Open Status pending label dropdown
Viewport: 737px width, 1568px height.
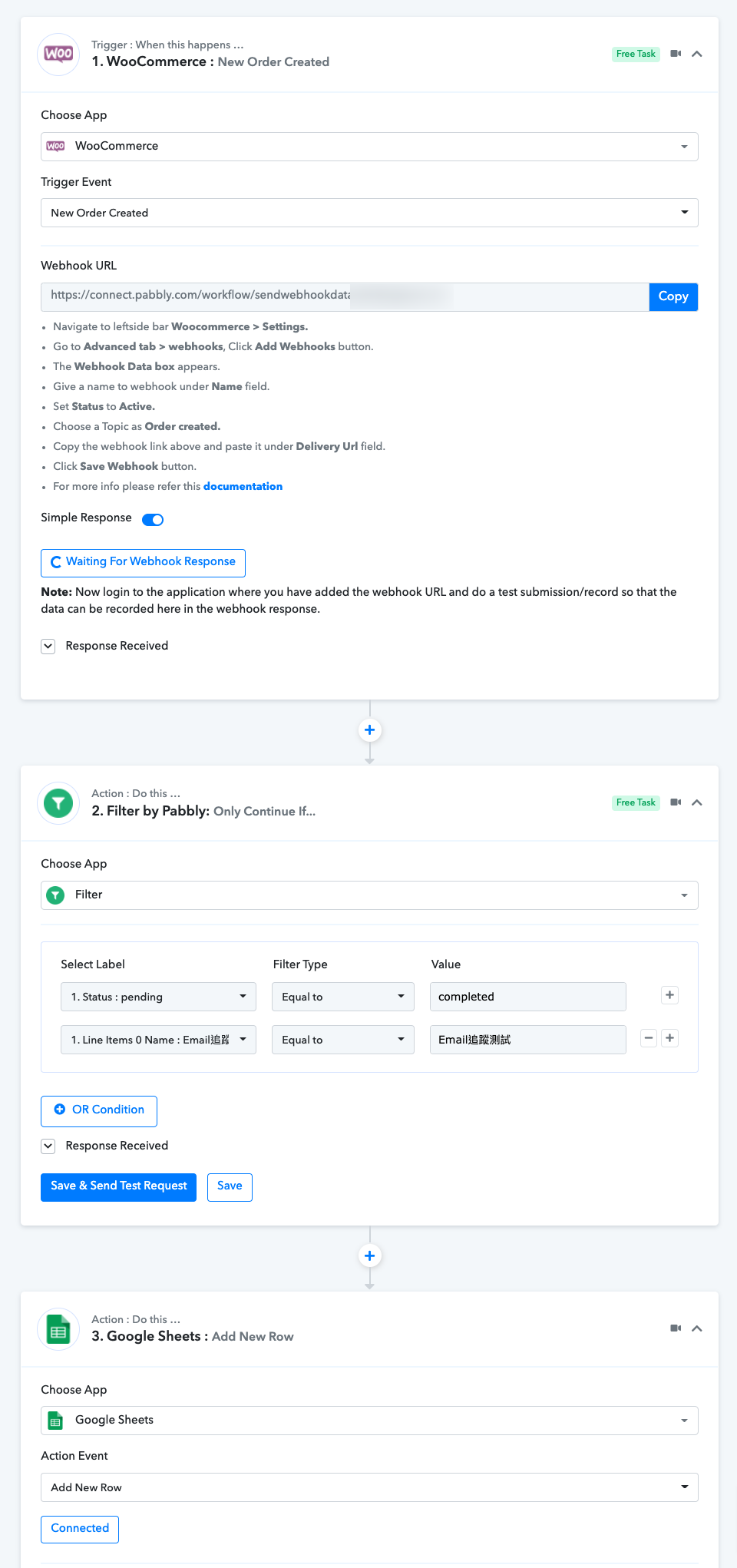(x=158, y=997)
